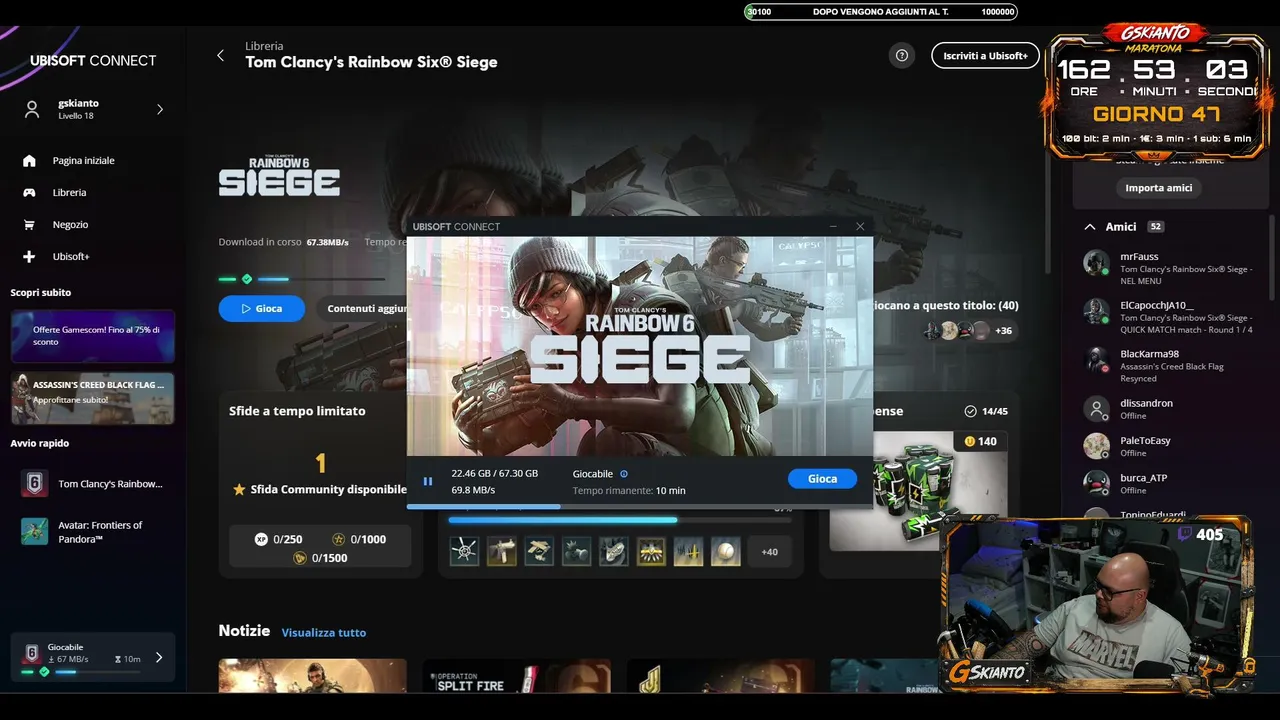Viewport: 1280px width, 720px height.
Task: Click the plus icon beside Ubisoft+
Action: 29,256
